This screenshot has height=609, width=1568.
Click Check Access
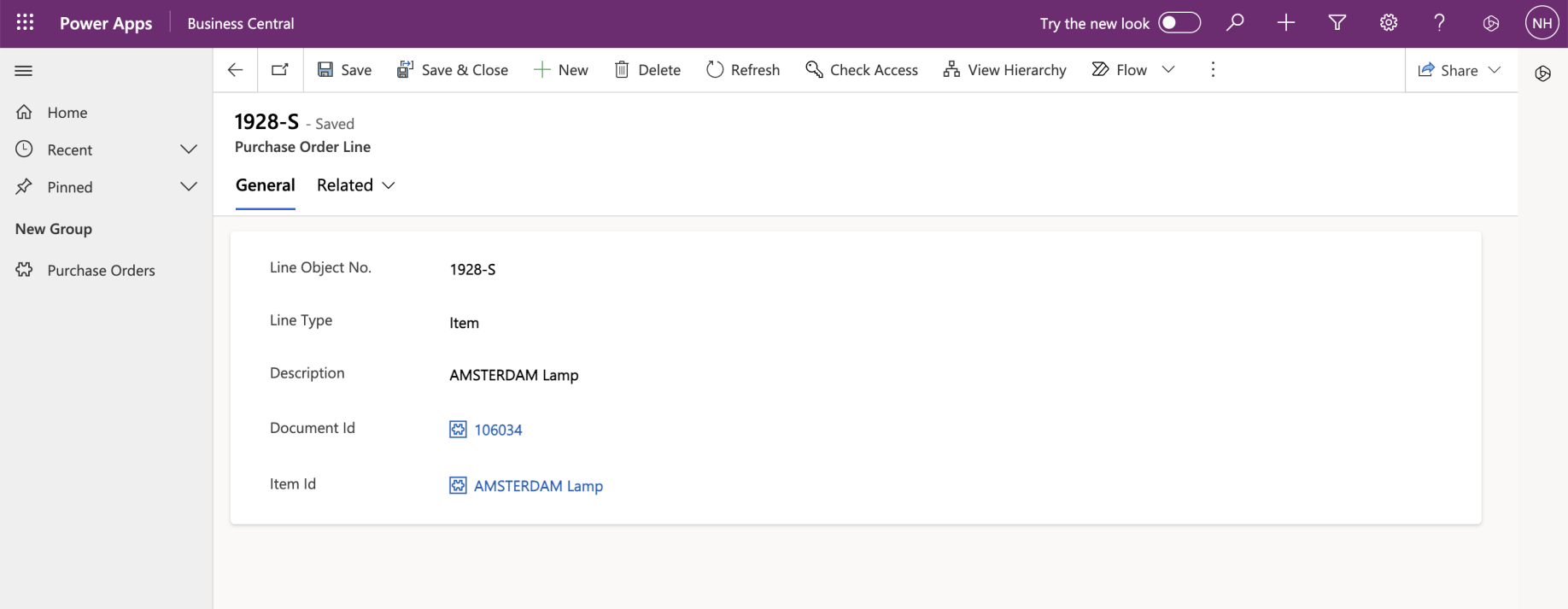click(x=862, y=70)
